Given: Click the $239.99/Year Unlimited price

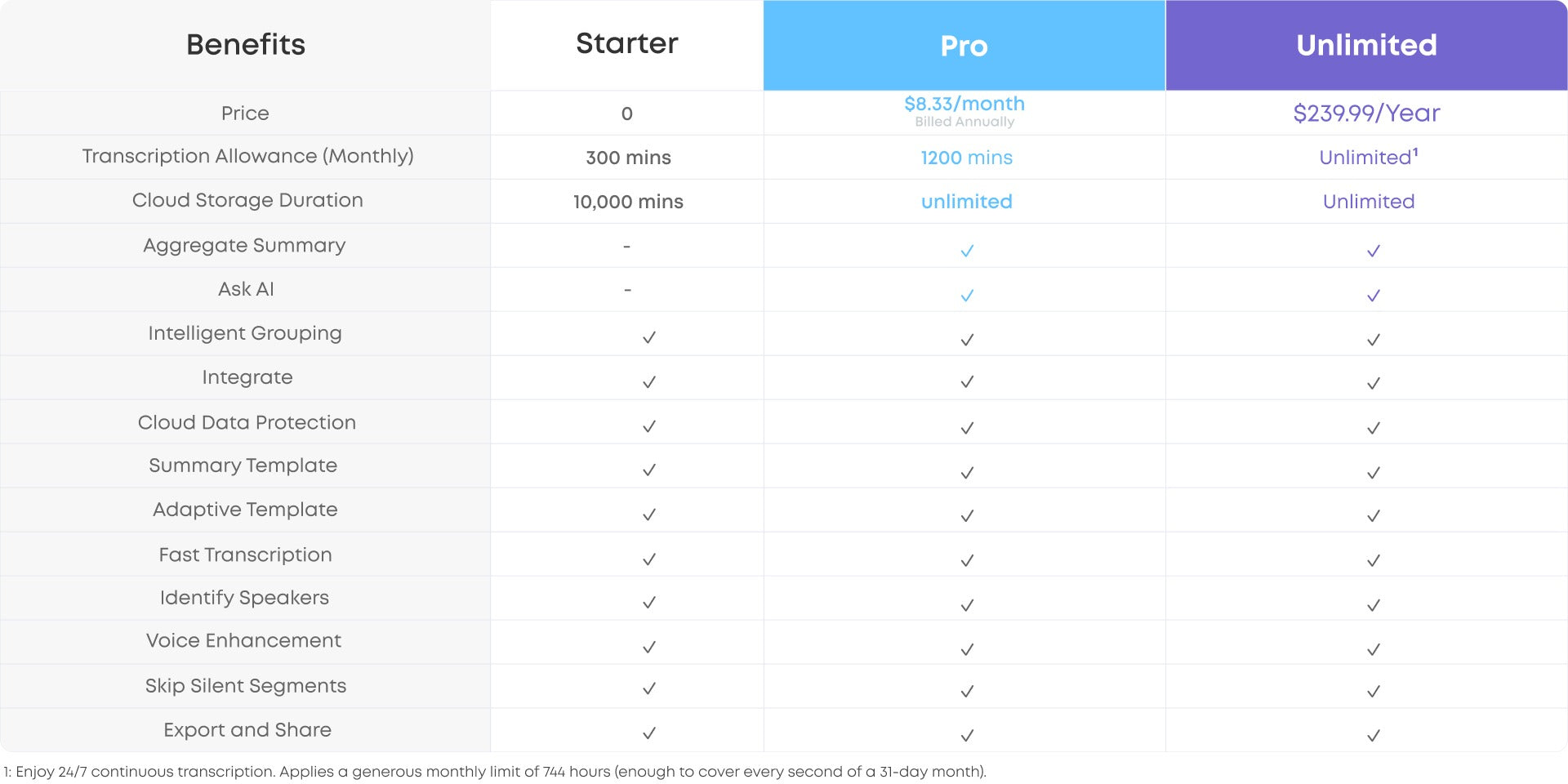Looking at the screenshot, I should point(1367,113).
